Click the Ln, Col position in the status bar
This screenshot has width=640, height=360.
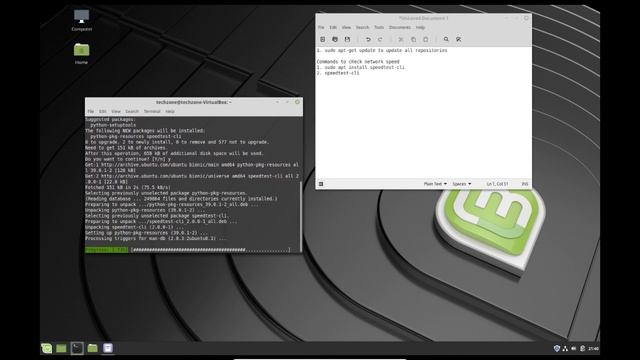tap(497, 184)
